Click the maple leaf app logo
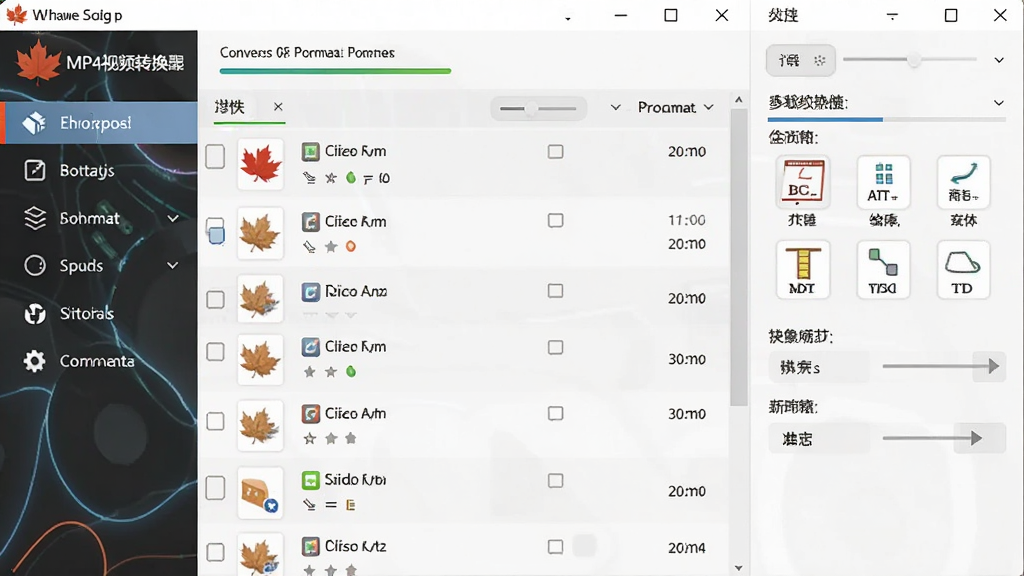1024x576 pixels. (38, 62)
